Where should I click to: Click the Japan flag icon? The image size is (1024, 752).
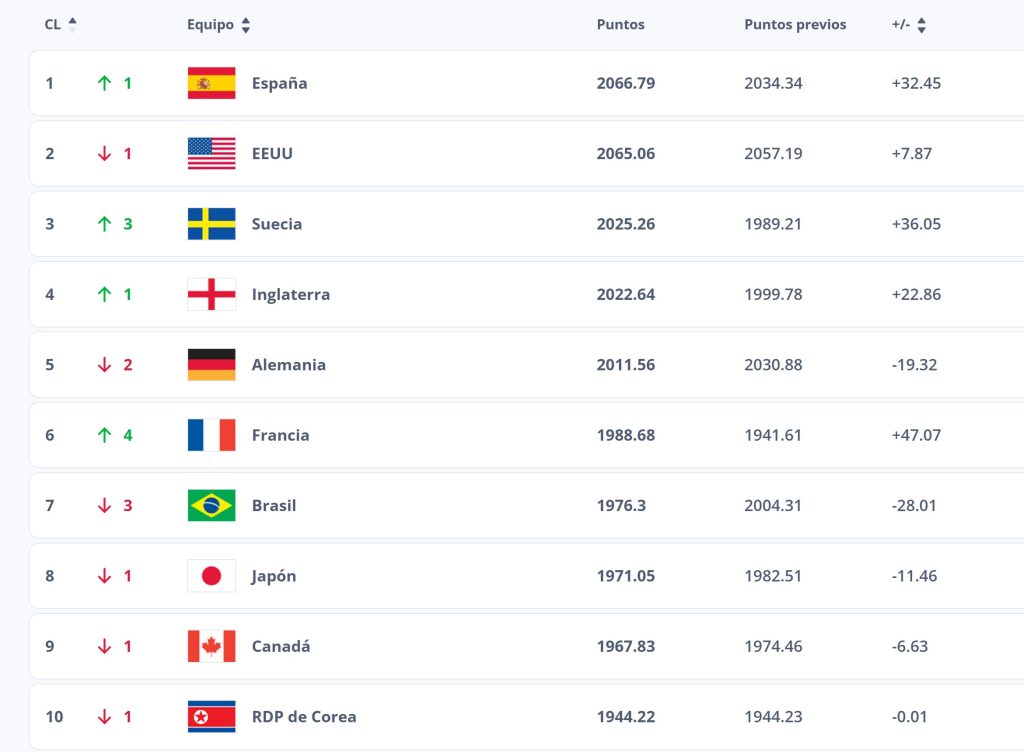[x=211, y=576]
